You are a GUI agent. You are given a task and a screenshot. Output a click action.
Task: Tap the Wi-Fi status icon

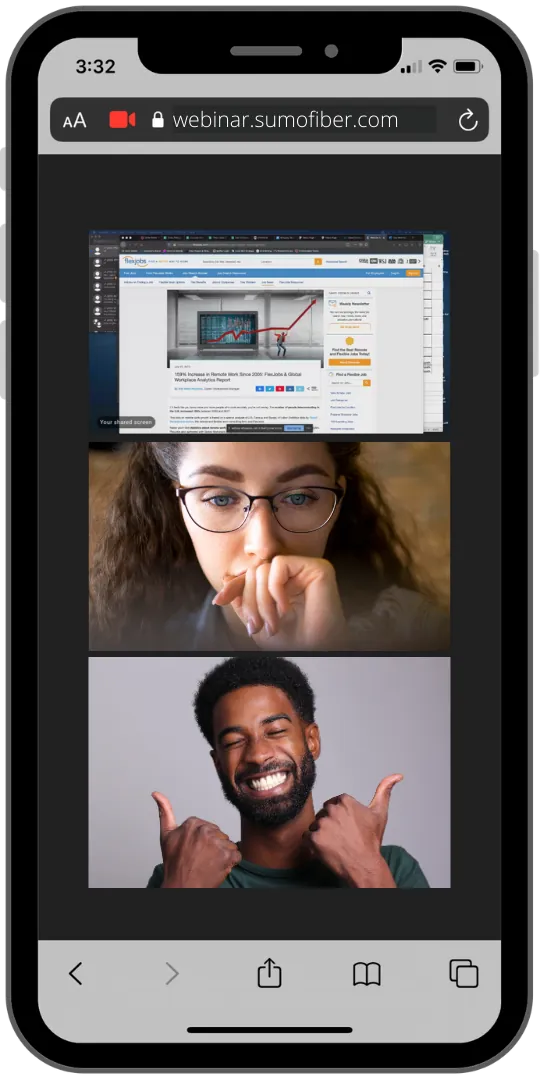click(437, 66)
